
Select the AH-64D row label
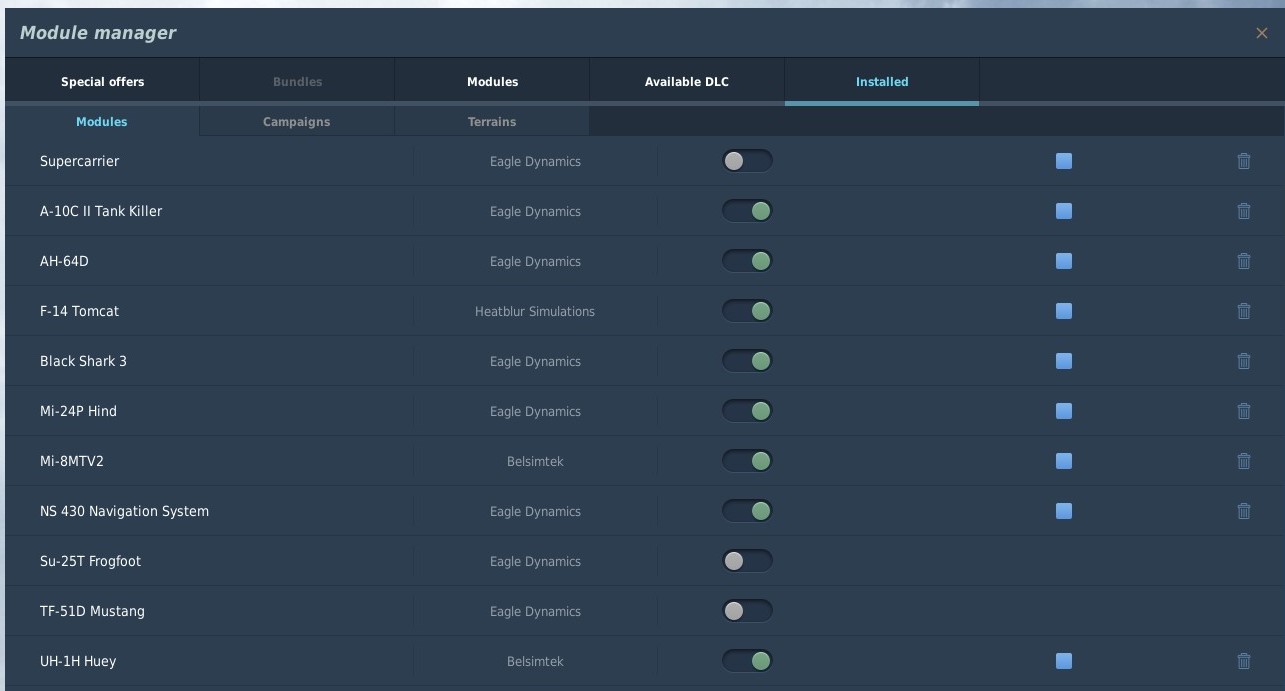tap(64, 261)
